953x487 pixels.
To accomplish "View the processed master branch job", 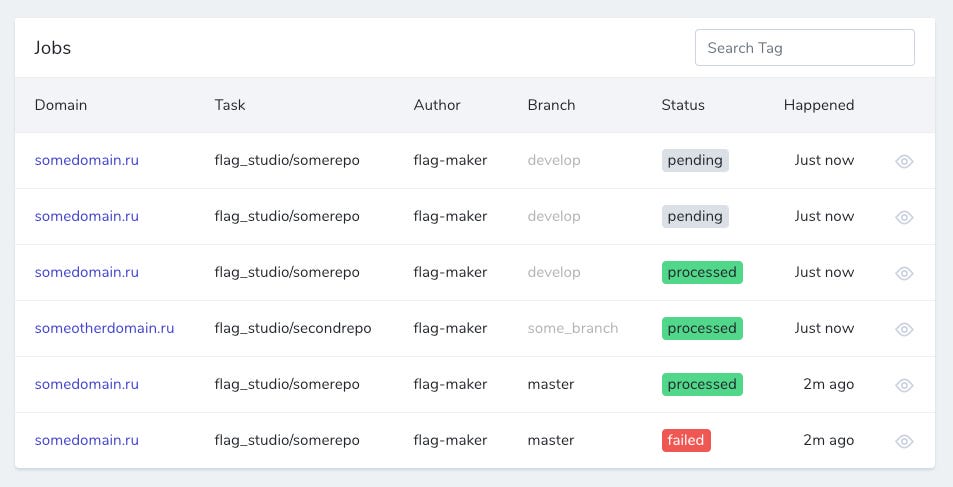I will pyautogui.click(x=904, y=385).
